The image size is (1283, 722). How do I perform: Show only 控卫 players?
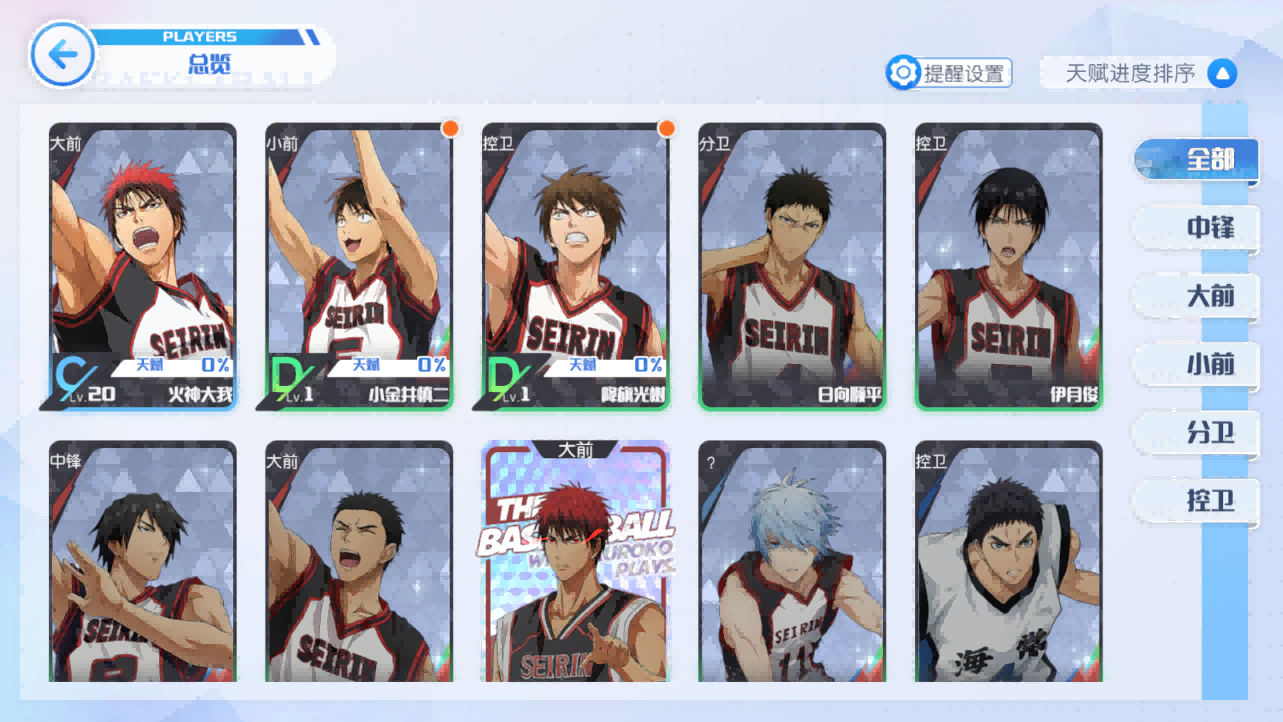[1196, 500]
